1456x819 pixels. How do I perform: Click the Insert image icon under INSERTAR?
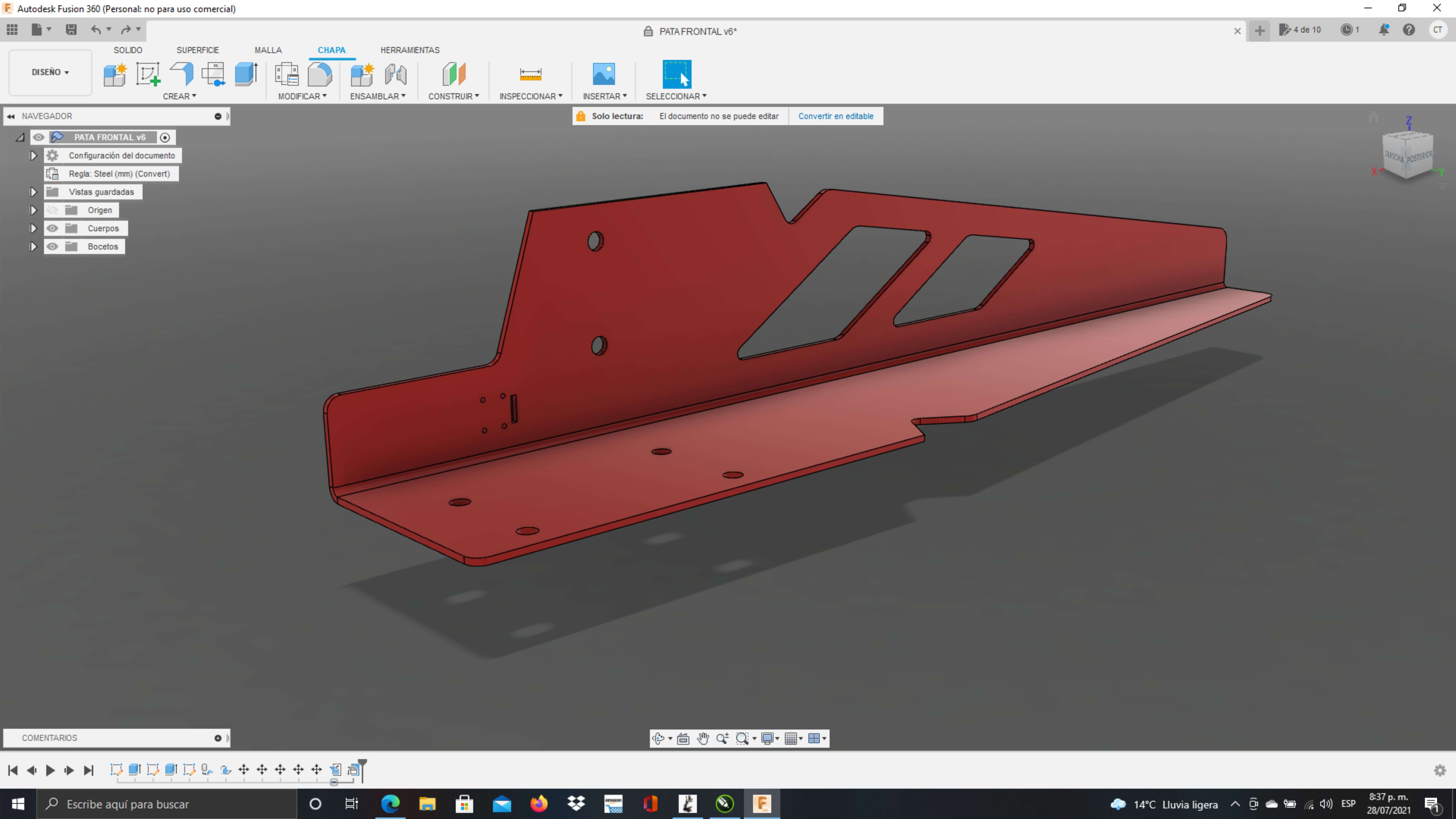[604, 74]
